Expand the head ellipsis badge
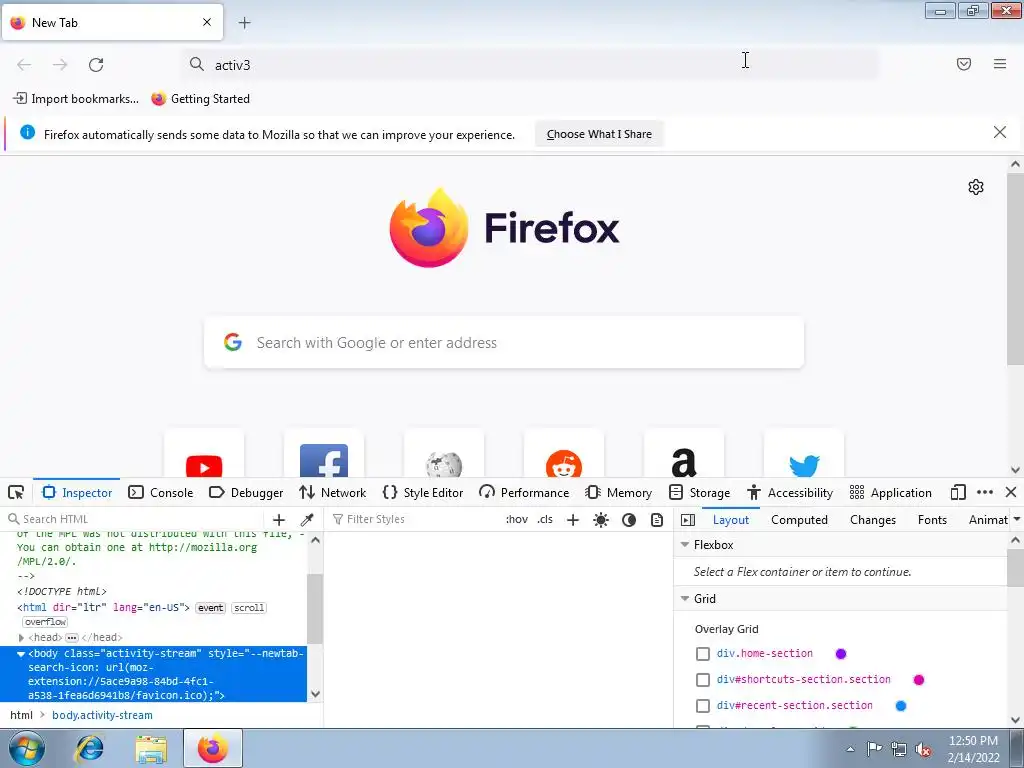Screen dimensions: 1024x768 pyautogui.click(x=72, y=637)
